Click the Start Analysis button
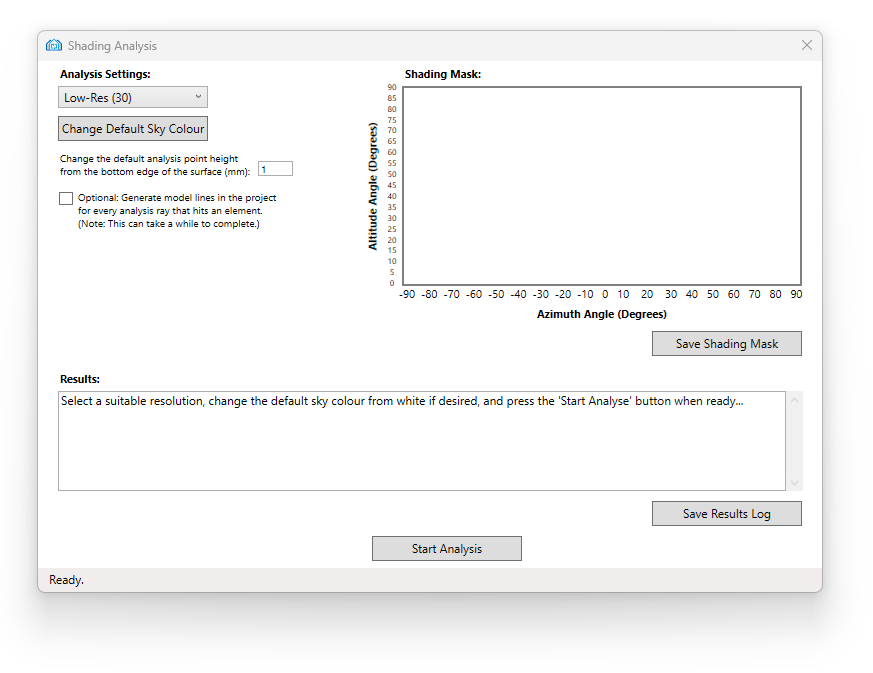Viewport: 873px width, 673px height. tap(447, 548)
